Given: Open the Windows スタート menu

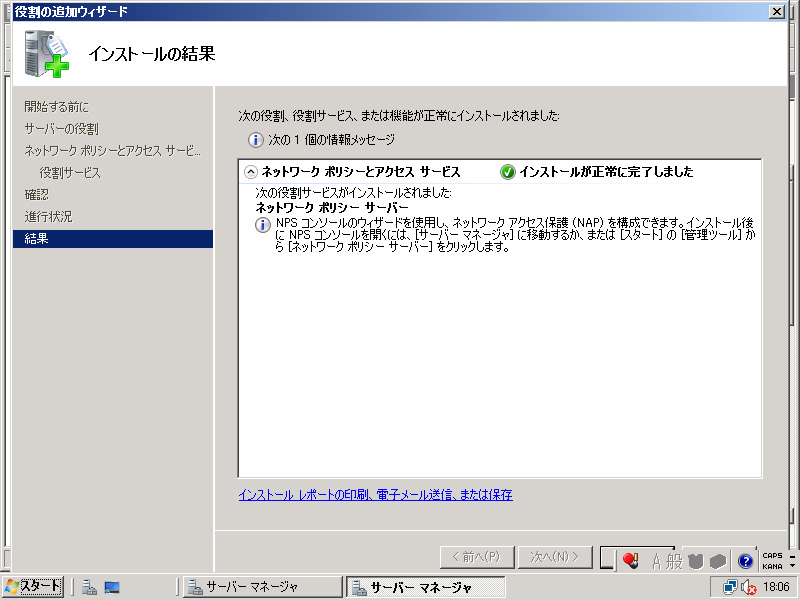Looking at the screenshot, I should point(33,587).
